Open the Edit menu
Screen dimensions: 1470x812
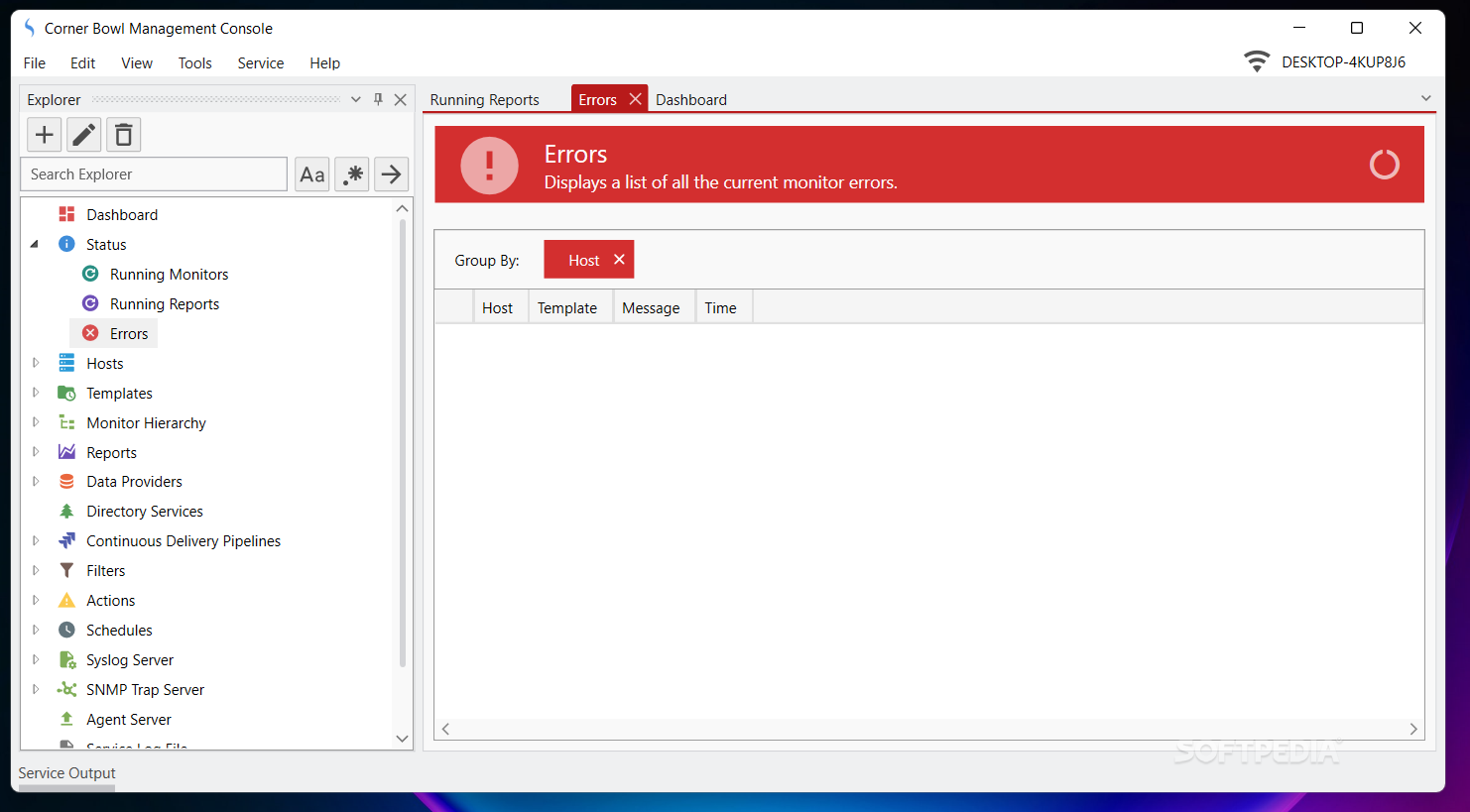82,62
